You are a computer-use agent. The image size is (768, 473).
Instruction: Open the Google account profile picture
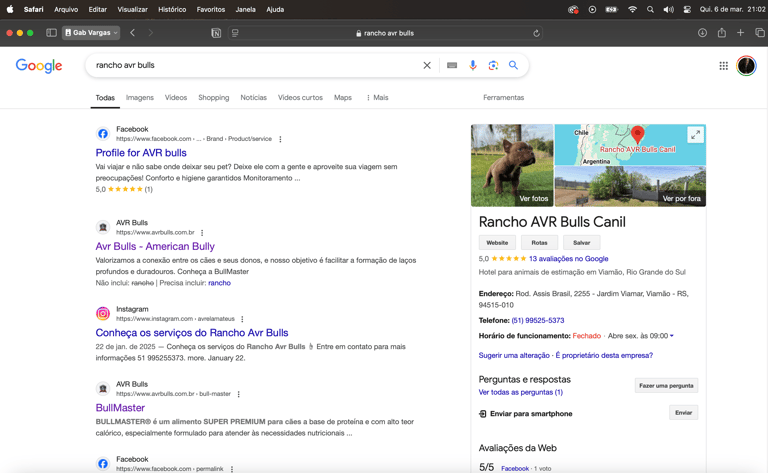click(x=746, y=66)
